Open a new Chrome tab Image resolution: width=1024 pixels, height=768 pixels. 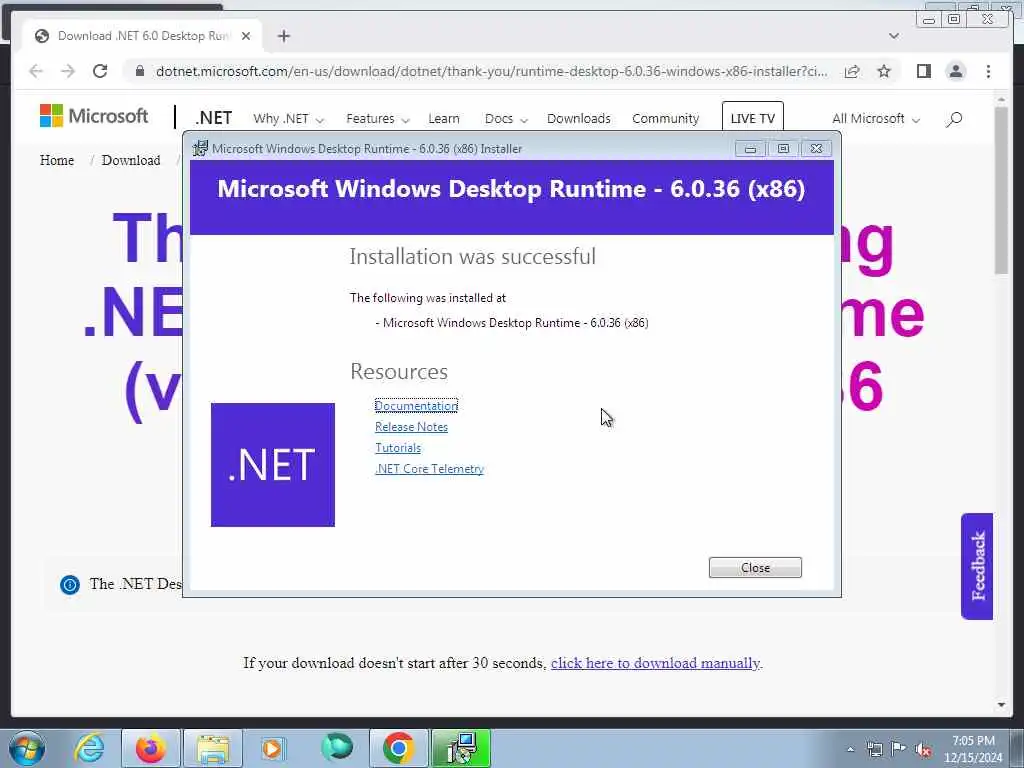pos(283,36)
